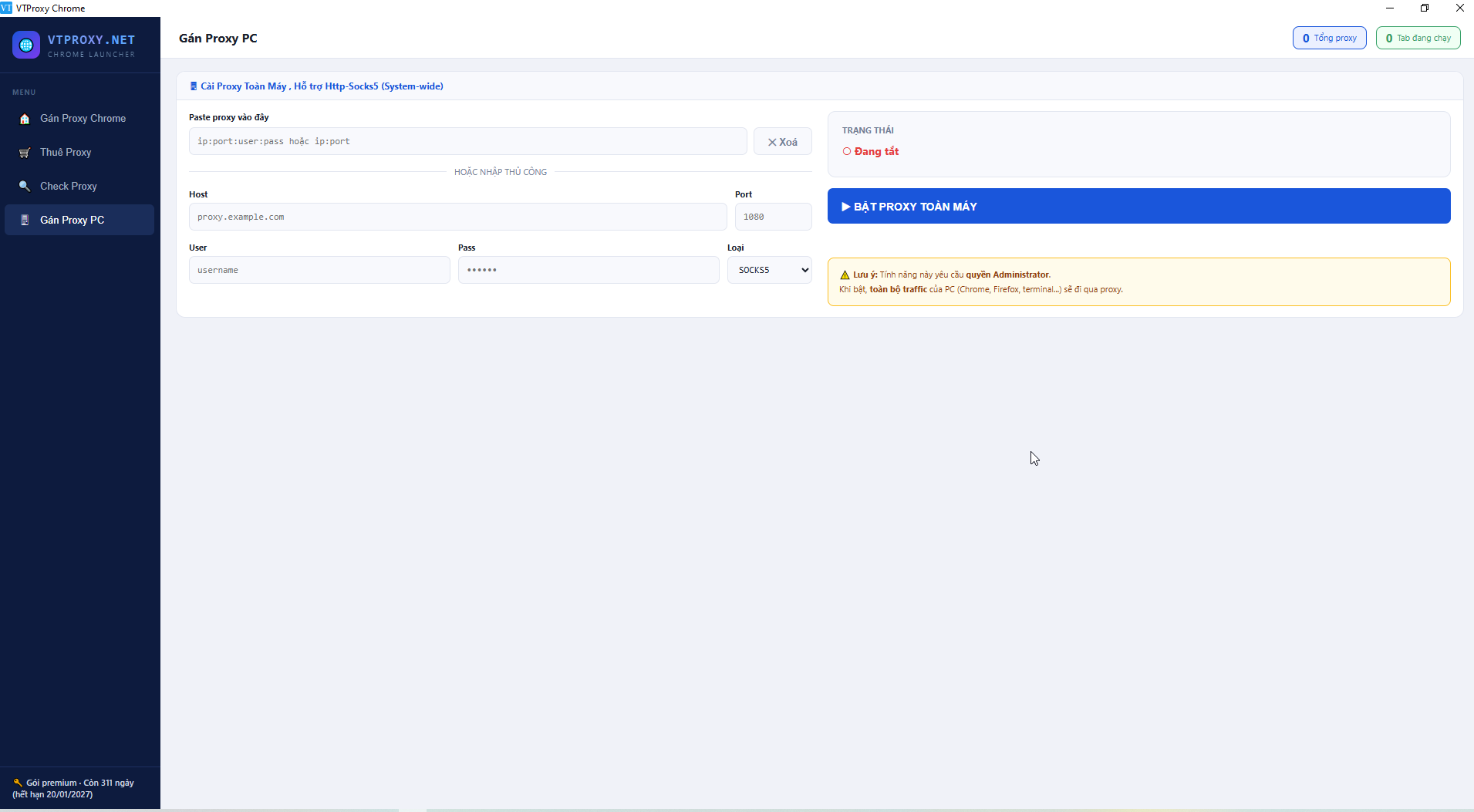Click the key icon next to Gói premium
Image resolution: width=1474 pixels, height=812 pixels.
click(x=18, y=783)
